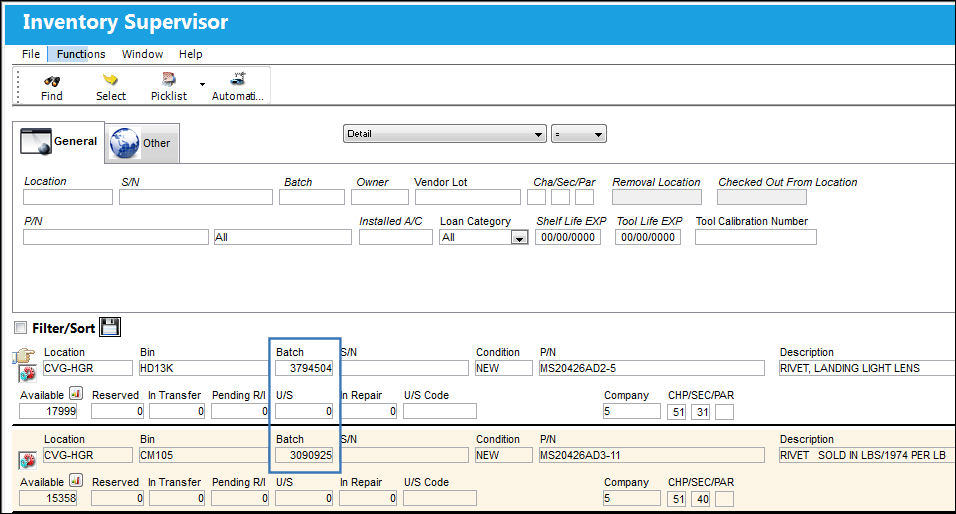Enable the Filter/Sort checkbox

point(21,328)
